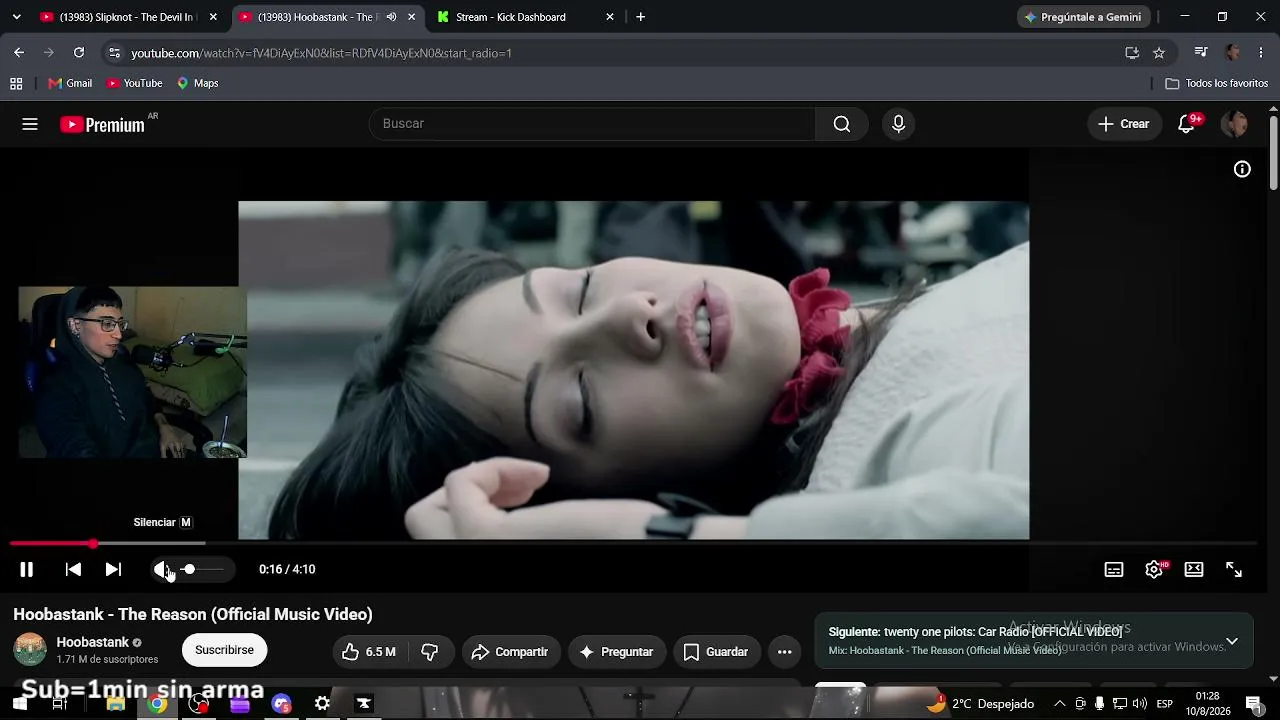Subscribe with the Suscribirse button
The image size is (1280, 720).
(224, 650)
